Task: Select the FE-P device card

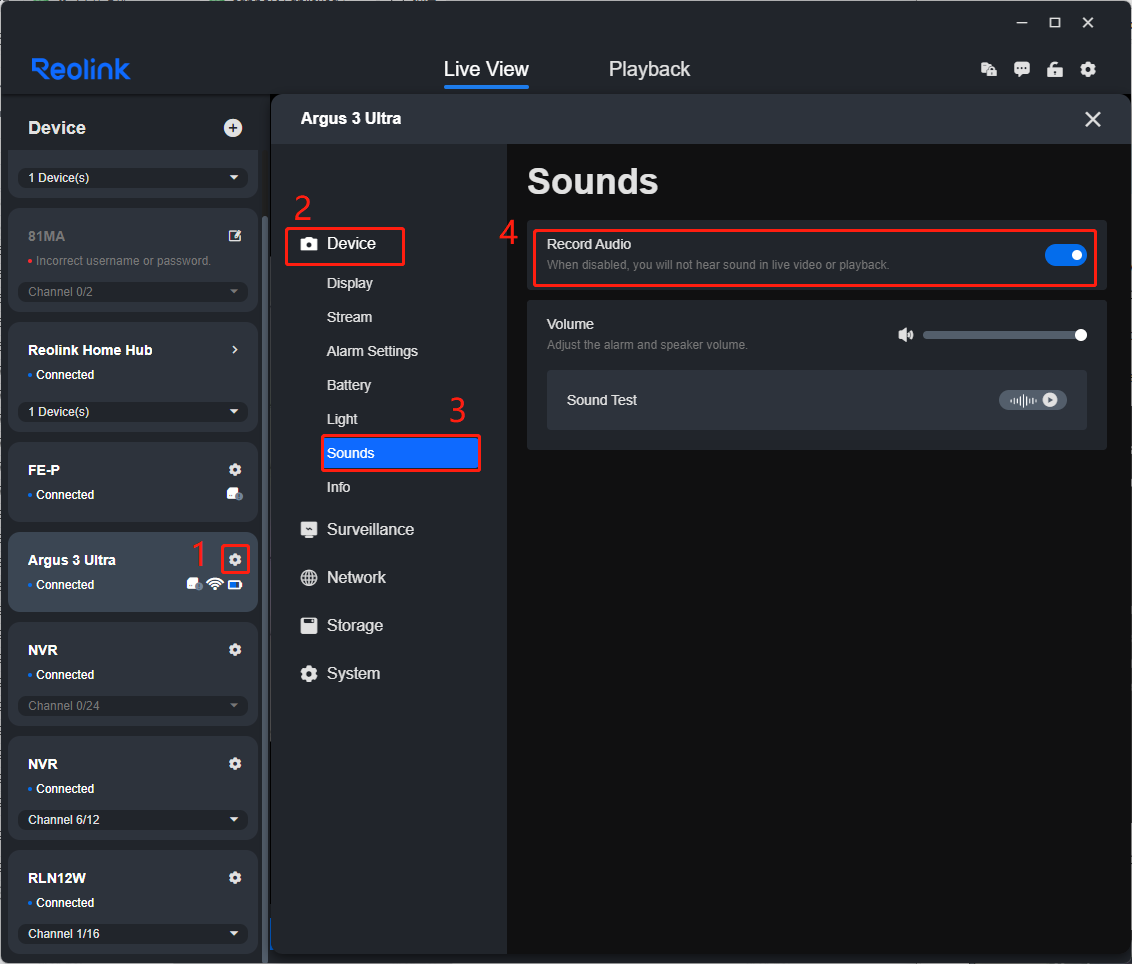Action: 133,482
